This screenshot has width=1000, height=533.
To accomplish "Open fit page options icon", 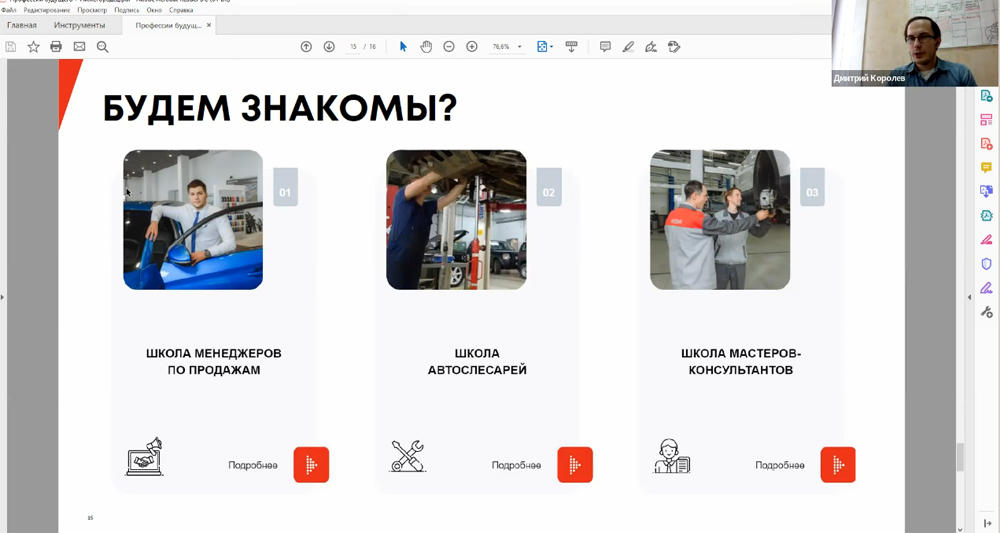I will tap(544, 47).
